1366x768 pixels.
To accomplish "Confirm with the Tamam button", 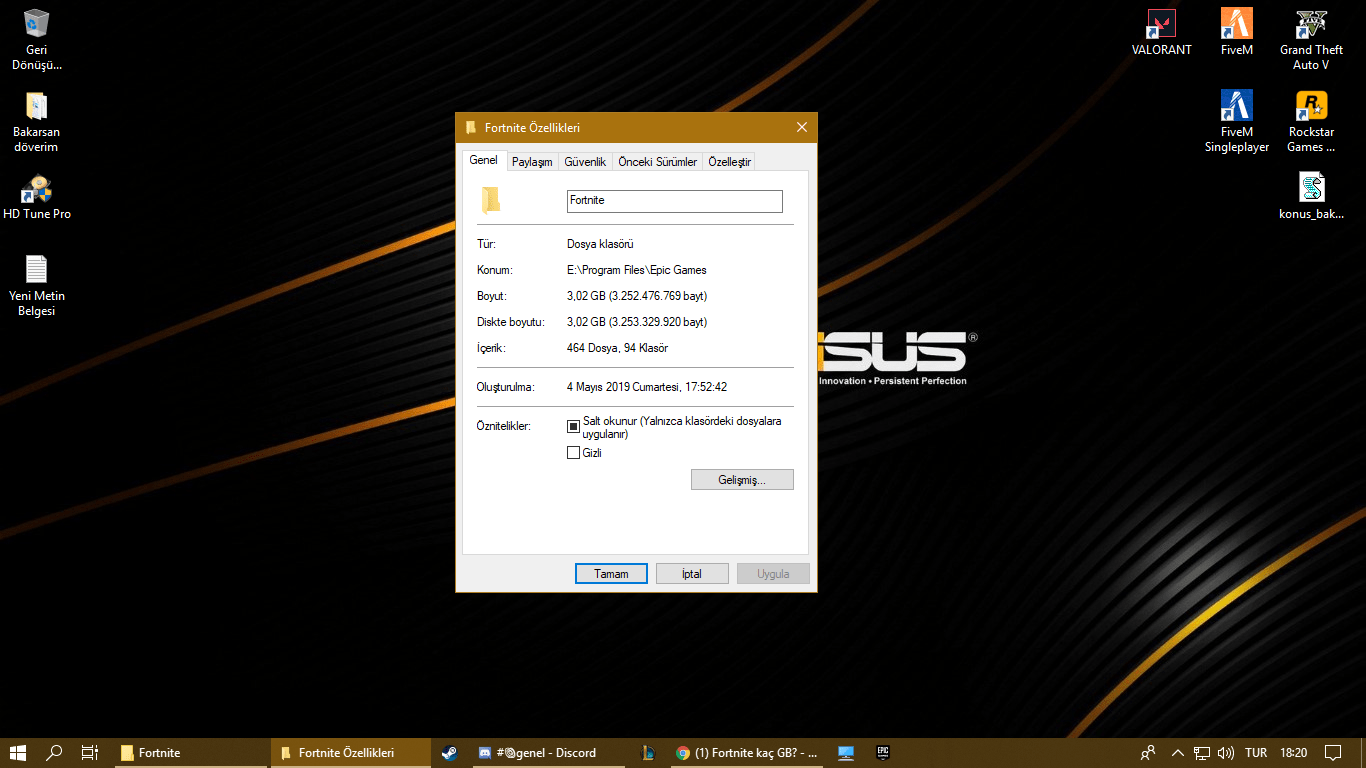I will click(612, 574).
